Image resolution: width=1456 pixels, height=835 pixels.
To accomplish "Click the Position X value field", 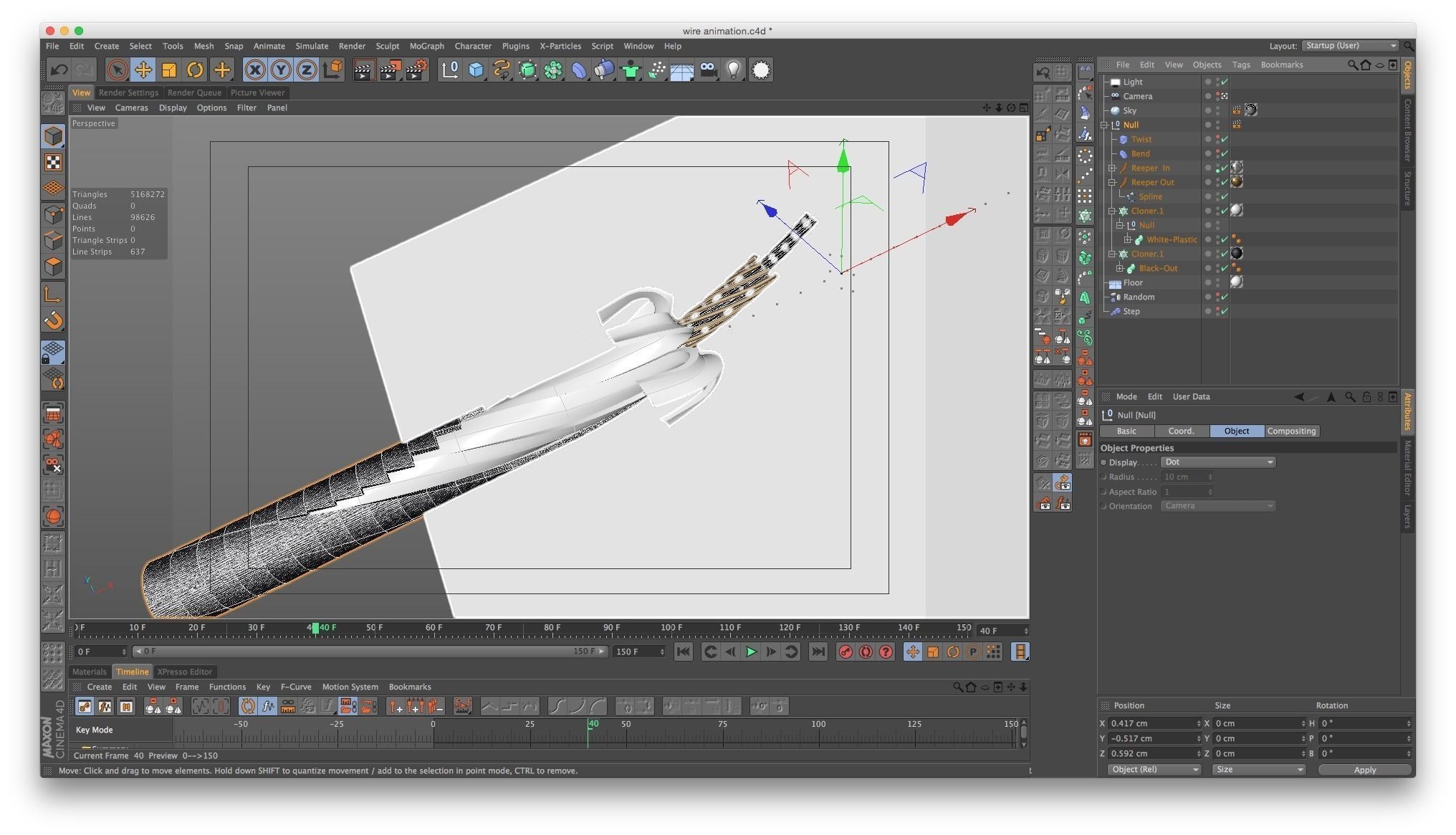I will click(1154, 723).
